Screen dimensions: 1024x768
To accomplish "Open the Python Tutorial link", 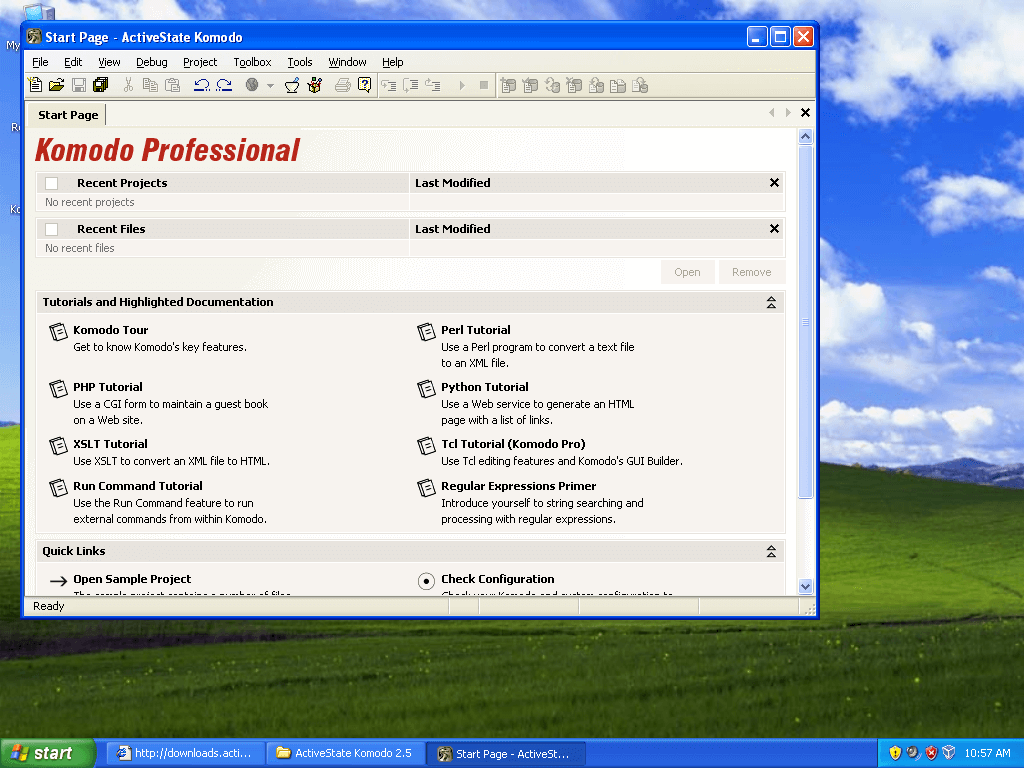I will point(485,387).
